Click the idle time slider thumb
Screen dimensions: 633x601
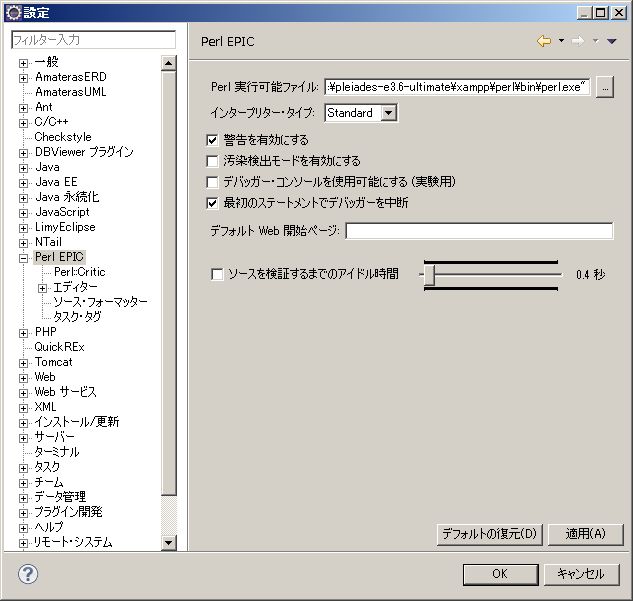[x=430, y=275]
